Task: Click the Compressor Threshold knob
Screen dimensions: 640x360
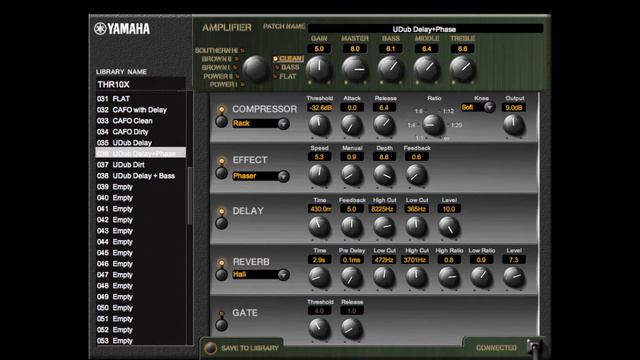Action: tap(319, 124)
